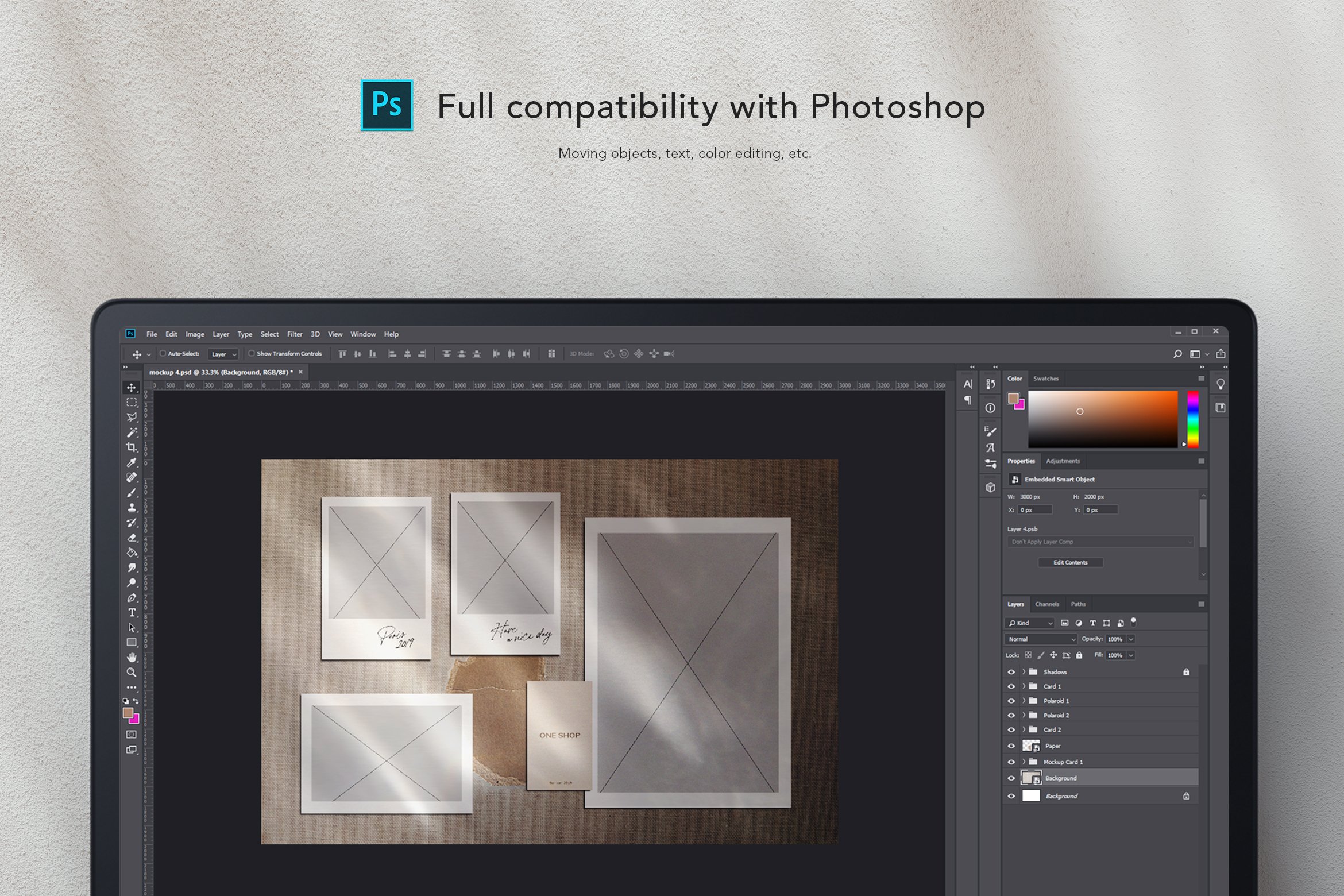
Task: Toggle visibility of Polaroid 2 group
Action: pyautogui.click(x=1011, y=716)
